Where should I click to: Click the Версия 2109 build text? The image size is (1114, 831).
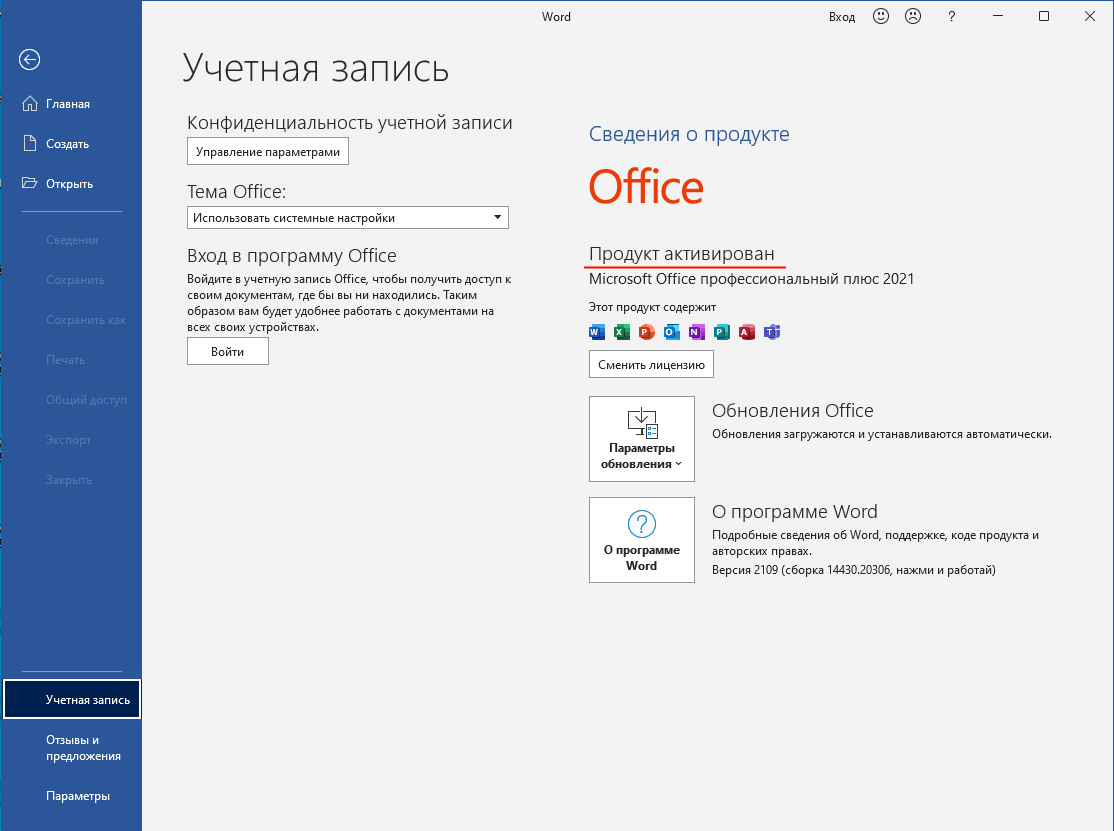click(x=854, y=570)
